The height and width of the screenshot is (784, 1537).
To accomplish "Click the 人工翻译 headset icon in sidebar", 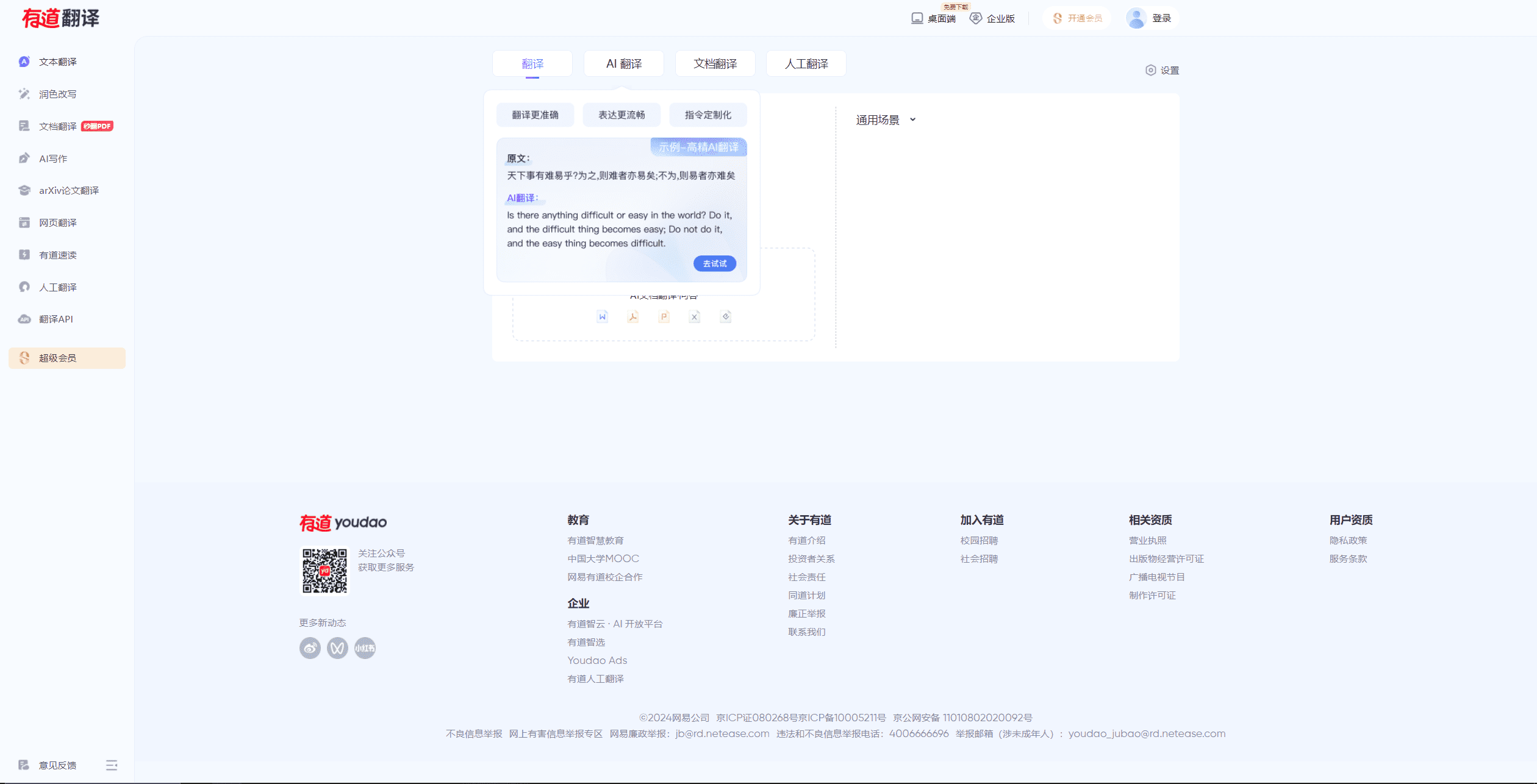I will [24, 287].
